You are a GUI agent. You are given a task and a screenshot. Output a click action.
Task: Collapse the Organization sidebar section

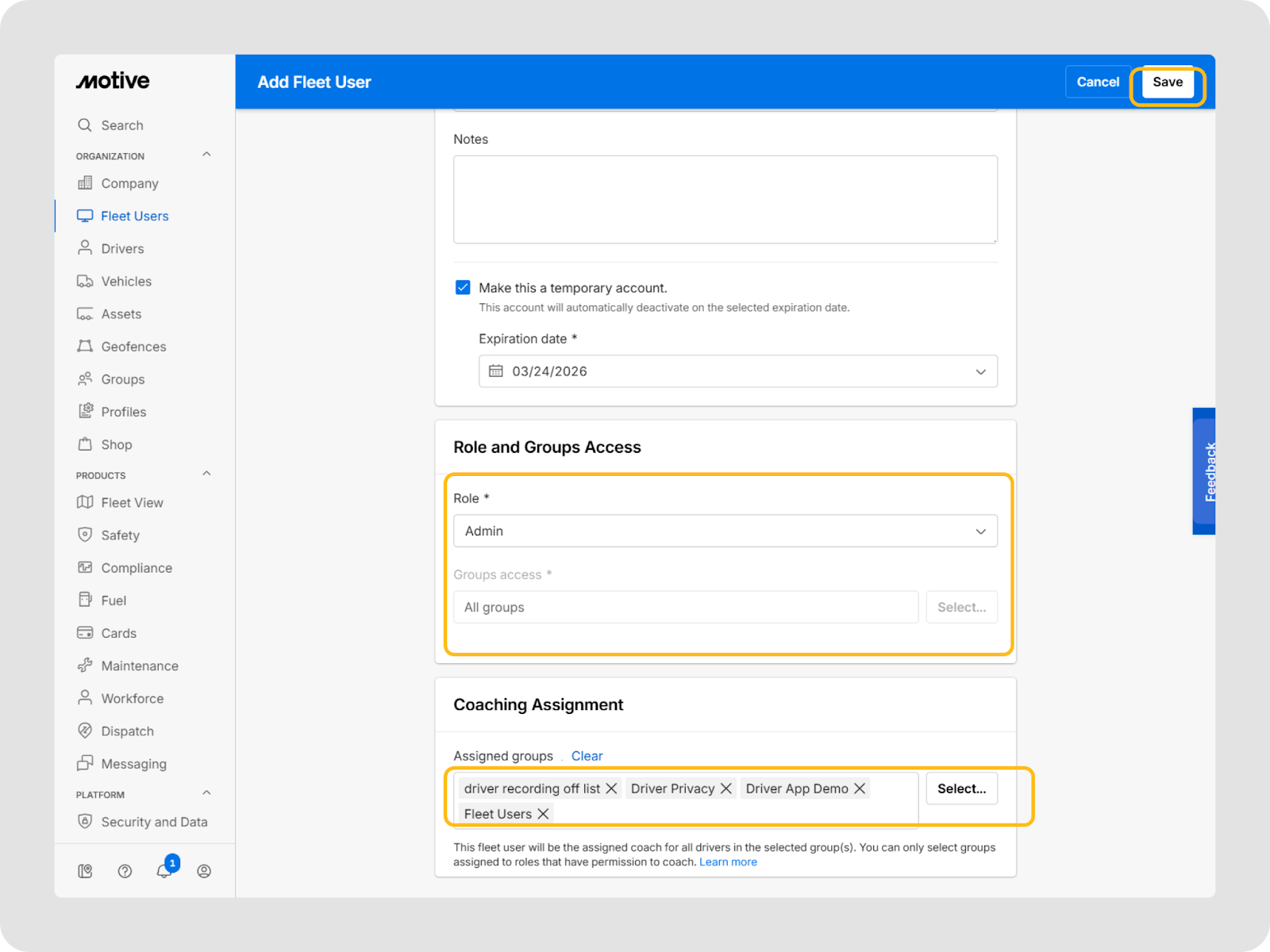click(x=206, y=155)
